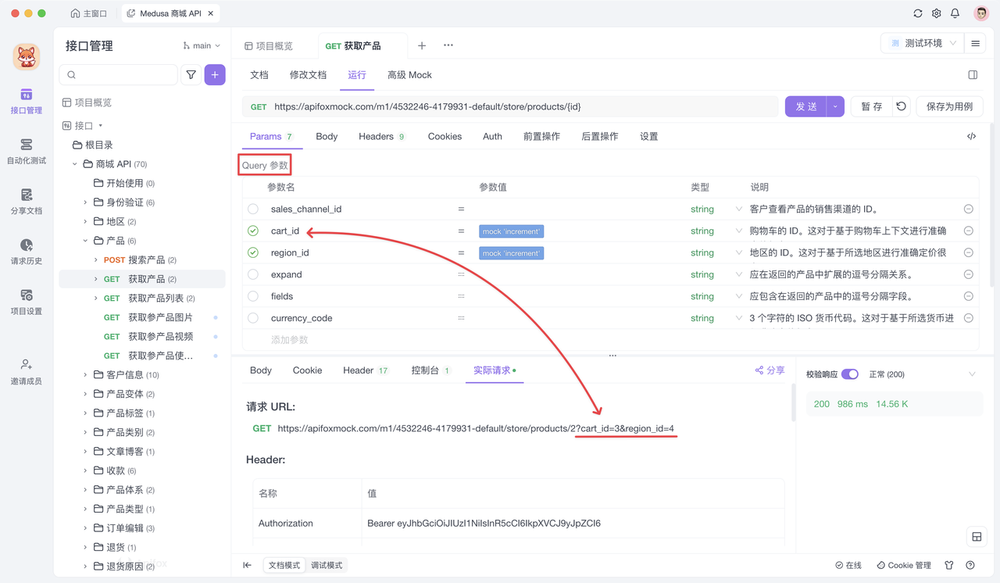The image size is (1000, 583).
Task: Open the 分享文档 sidebar panel
Action: pos(27,202)
